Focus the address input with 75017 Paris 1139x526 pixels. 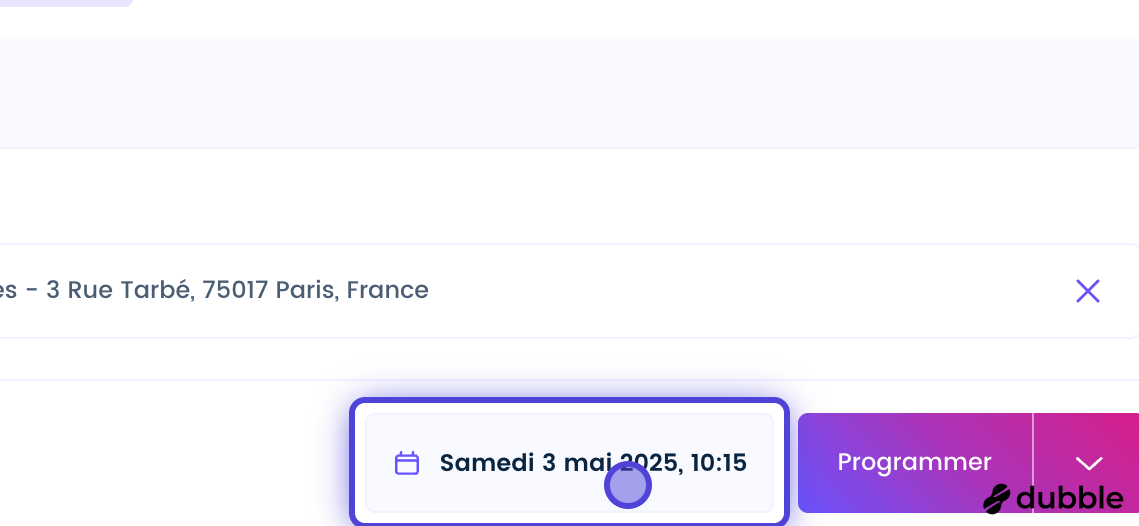point(567,291)
